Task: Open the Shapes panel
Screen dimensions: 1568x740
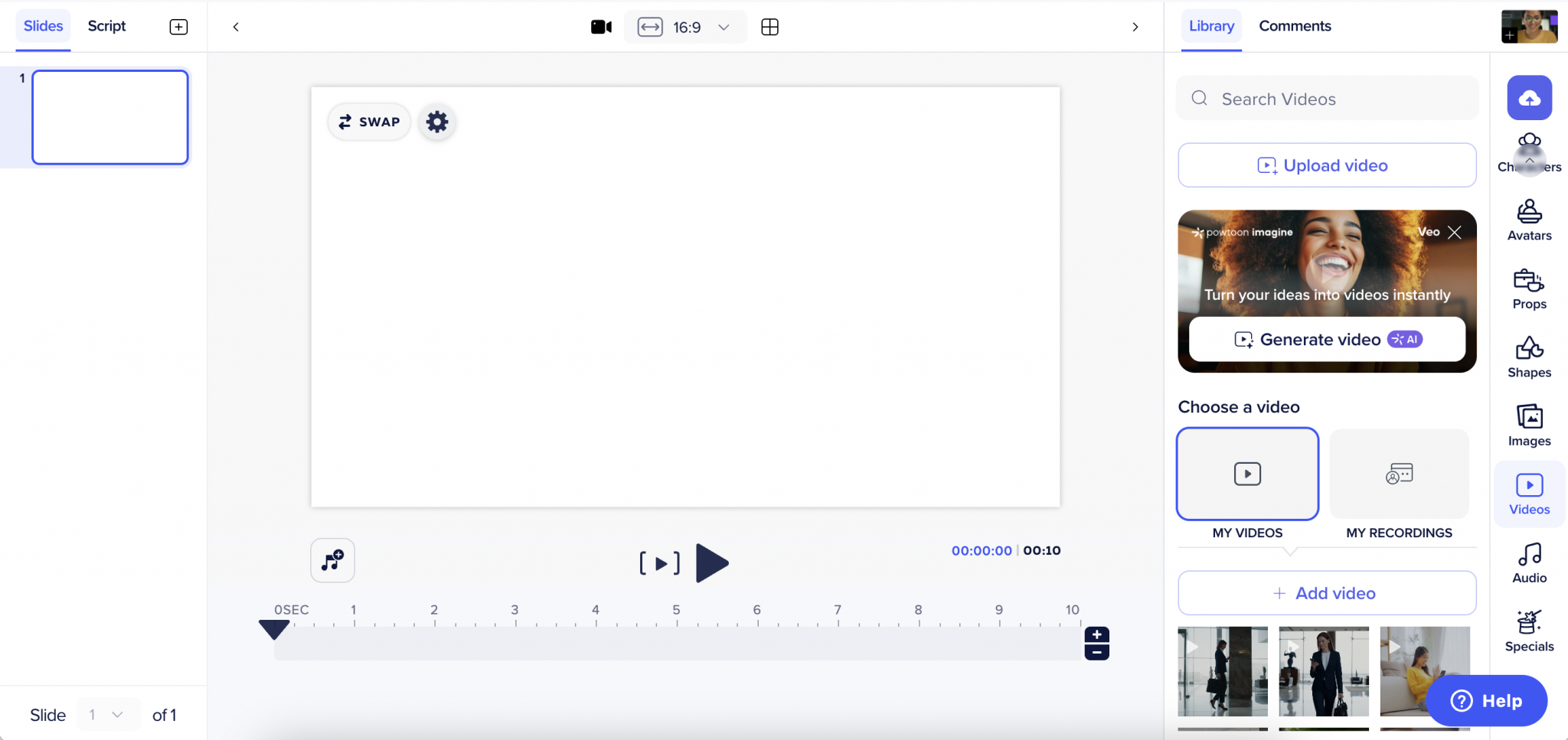Action: tap(1527, 357)
